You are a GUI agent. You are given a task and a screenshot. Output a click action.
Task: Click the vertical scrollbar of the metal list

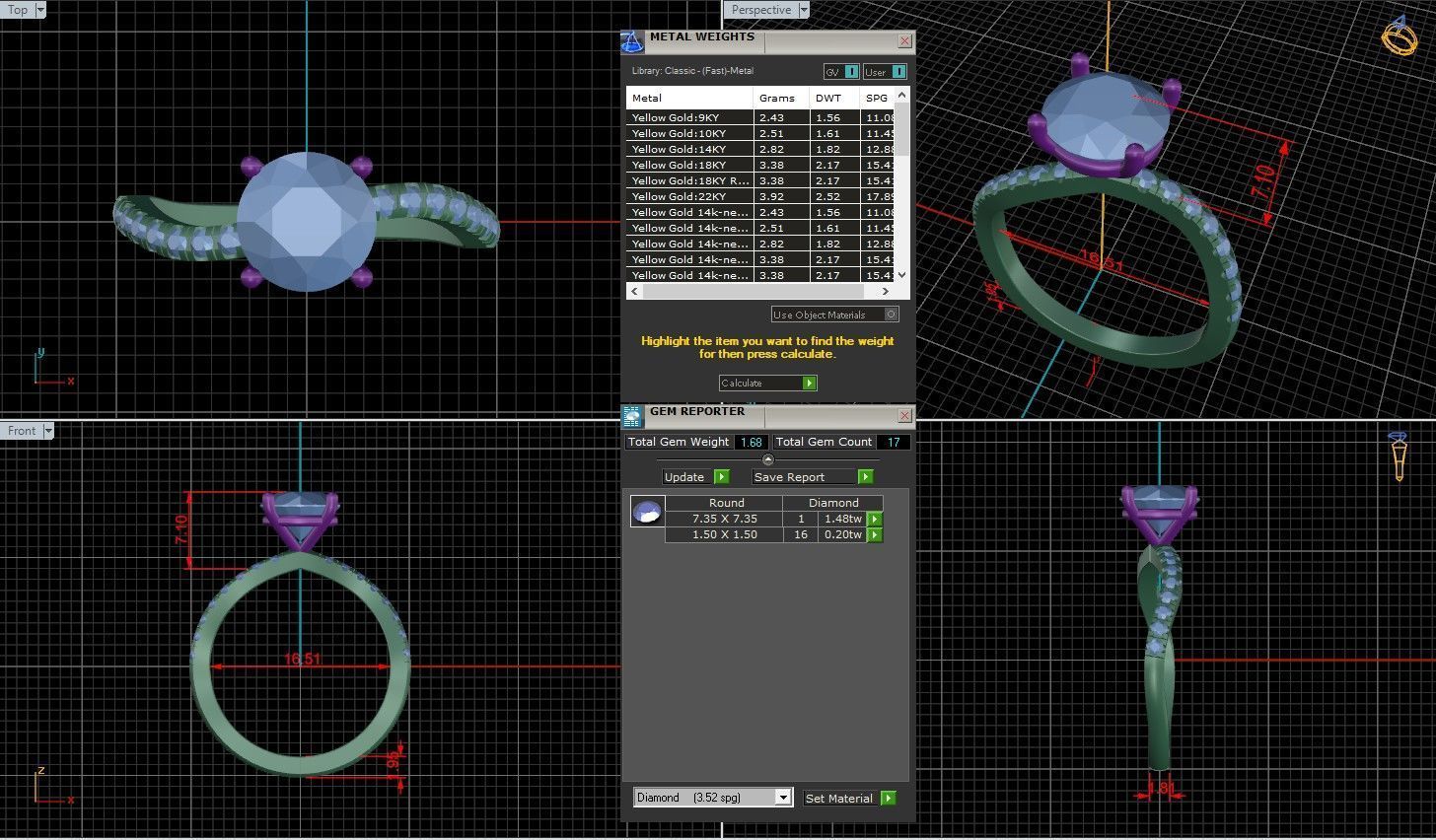click(901, 184)
